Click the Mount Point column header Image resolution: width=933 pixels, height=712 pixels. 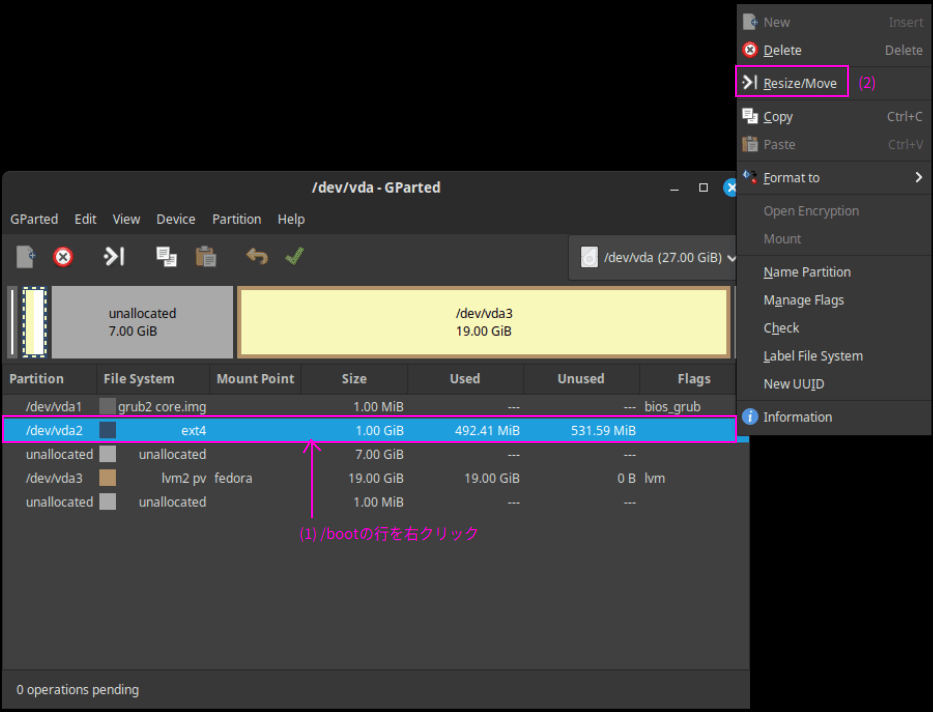(x=255, y=379)
